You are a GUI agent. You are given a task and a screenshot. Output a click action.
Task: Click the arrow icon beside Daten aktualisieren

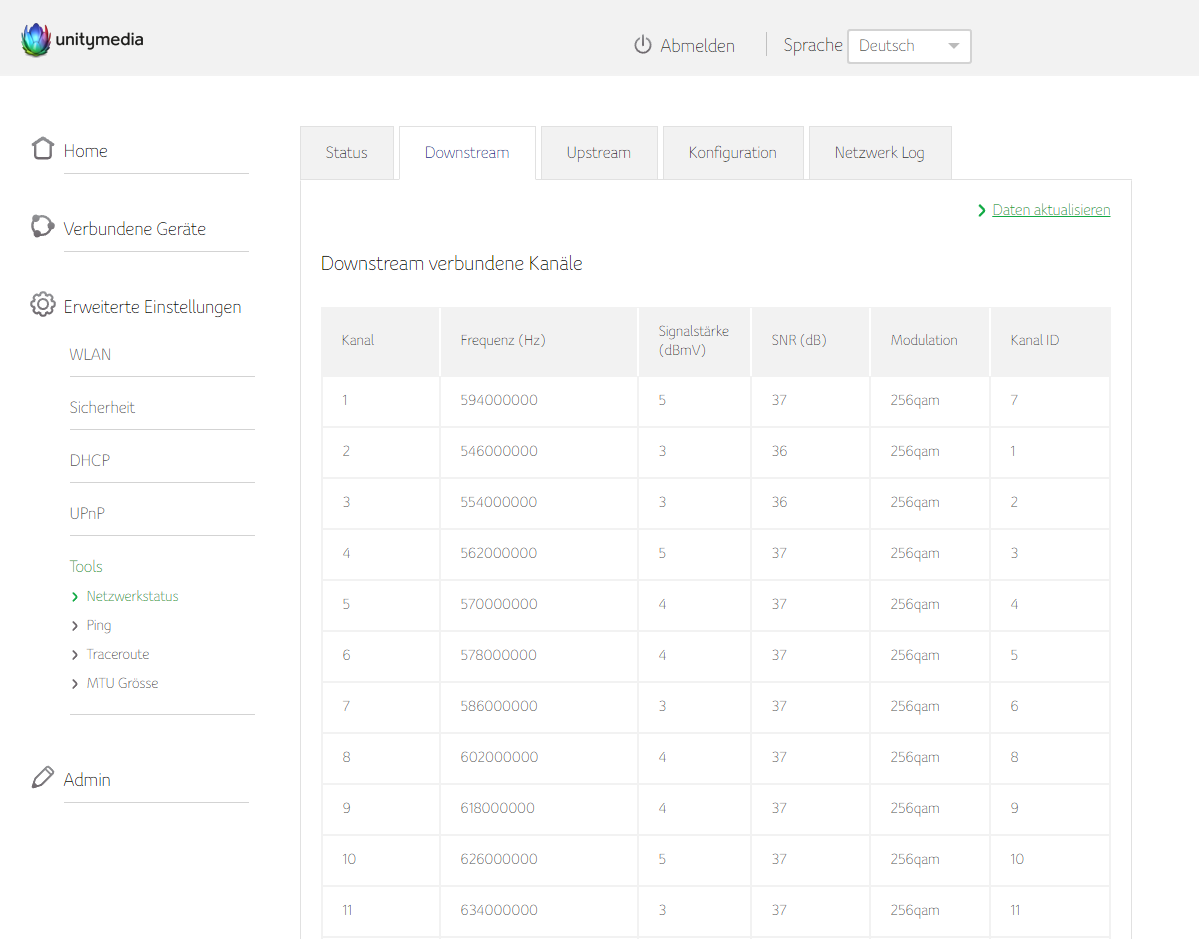coord(982,211)
